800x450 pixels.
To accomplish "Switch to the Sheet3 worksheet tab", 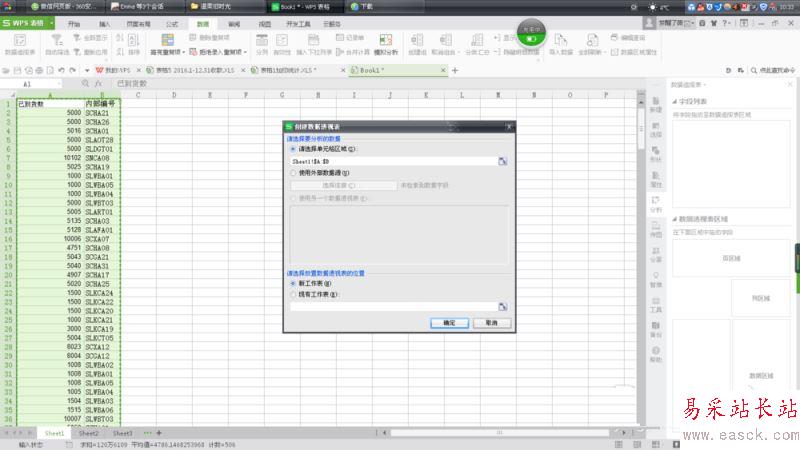I will pos(122,433).
